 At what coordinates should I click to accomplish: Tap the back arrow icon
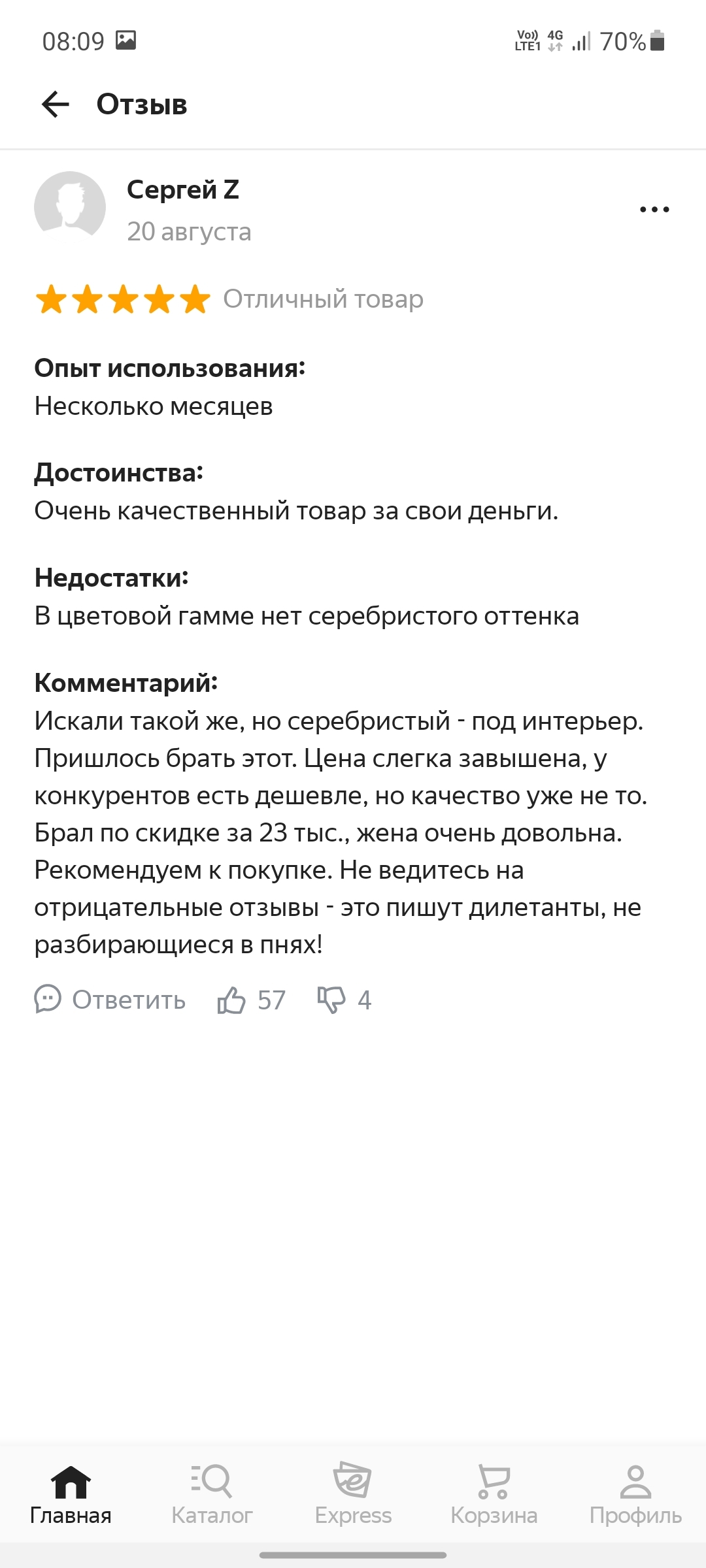(x=56, y=105)
